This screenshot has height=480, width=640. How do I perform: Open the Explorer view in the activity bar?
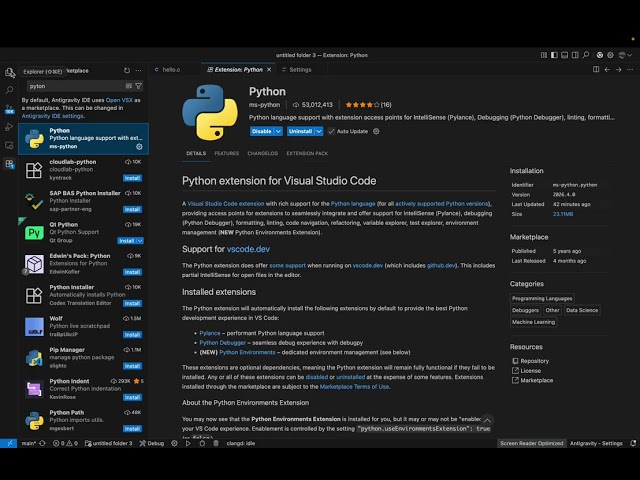click(10, 73)
